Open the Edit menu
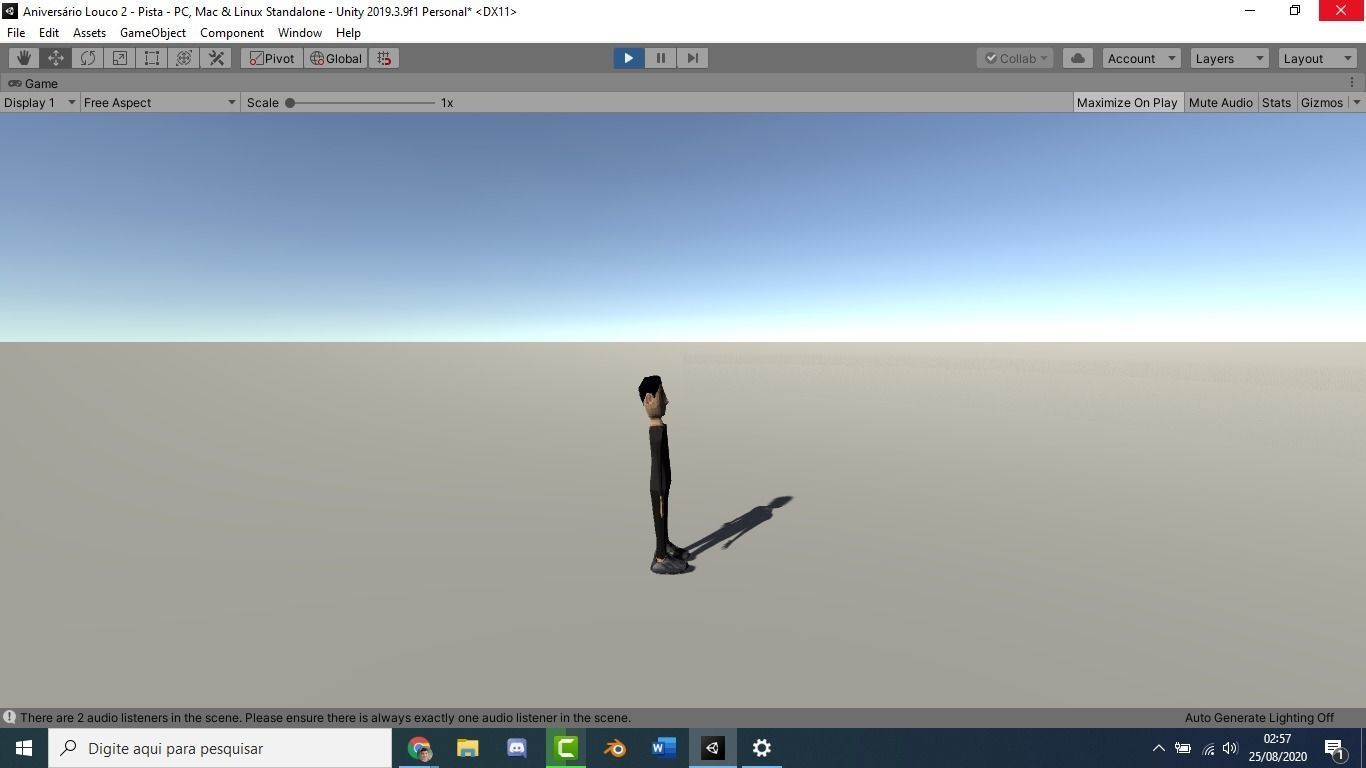The width and height of the screenshot is (1366, 768). [48, 32]
